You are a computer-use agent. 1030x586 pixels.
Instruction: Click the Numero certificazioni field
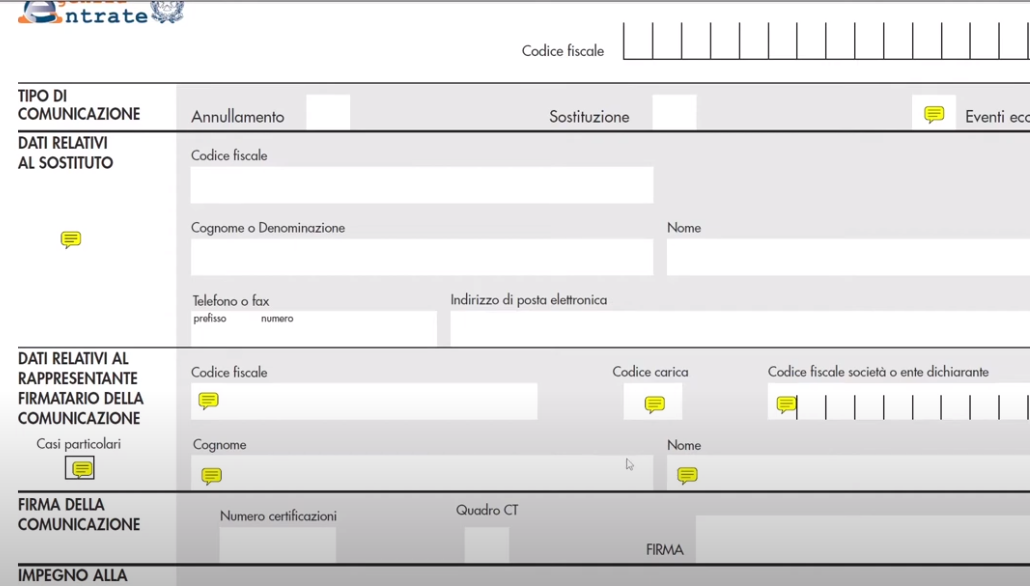tap(277, 545)
